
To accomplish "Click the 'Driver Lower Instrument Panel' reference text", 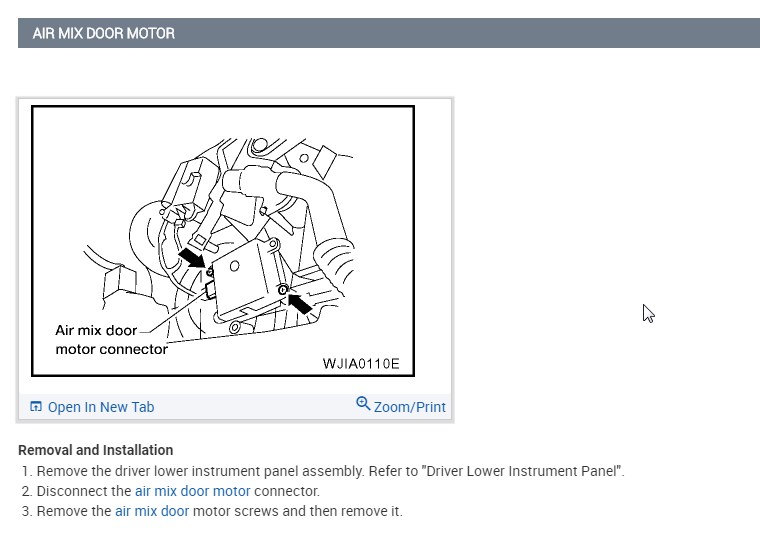I will point(522,471).
